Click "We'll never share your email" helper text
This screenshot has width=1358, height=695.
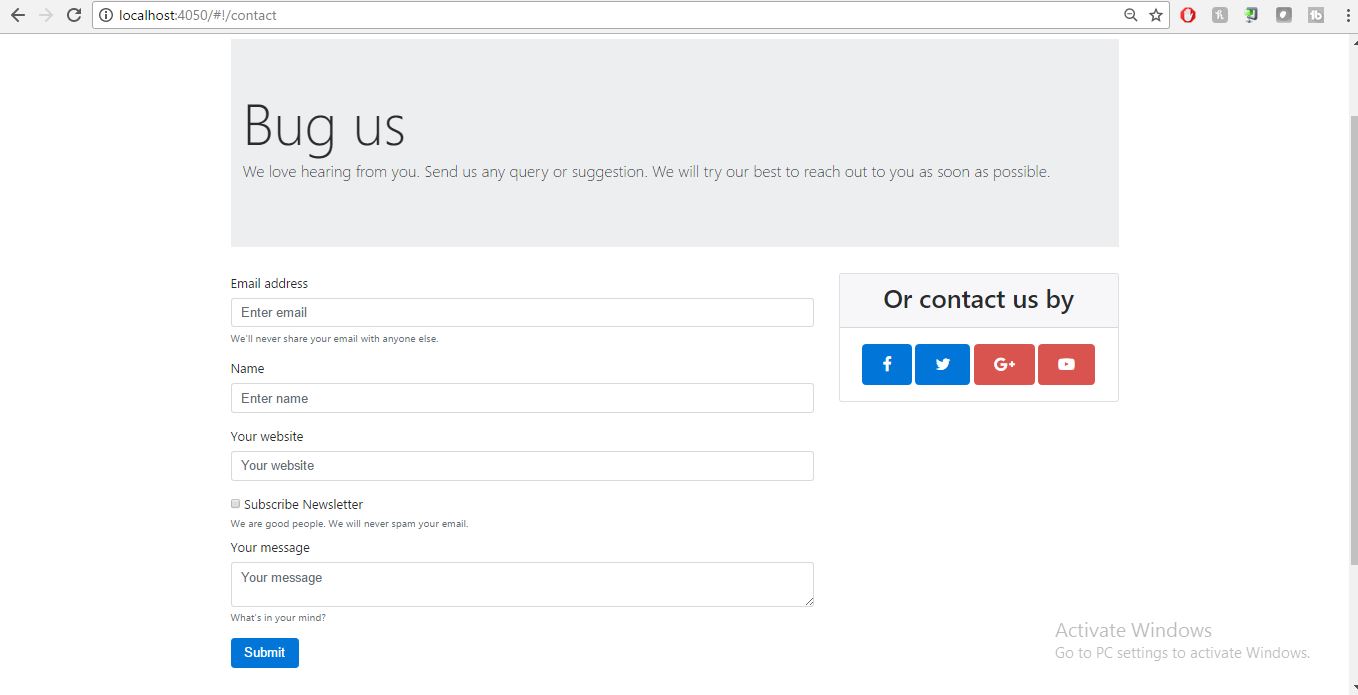click(335, 339)
